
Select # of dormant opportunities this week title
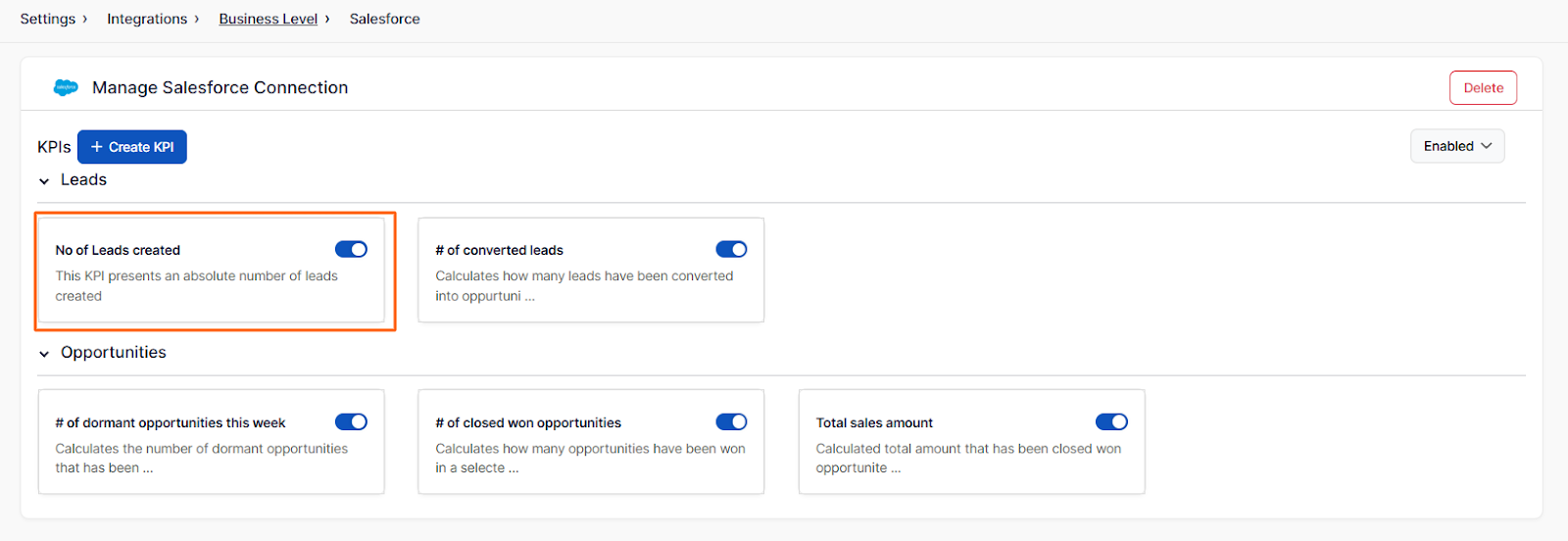point(171,422)
